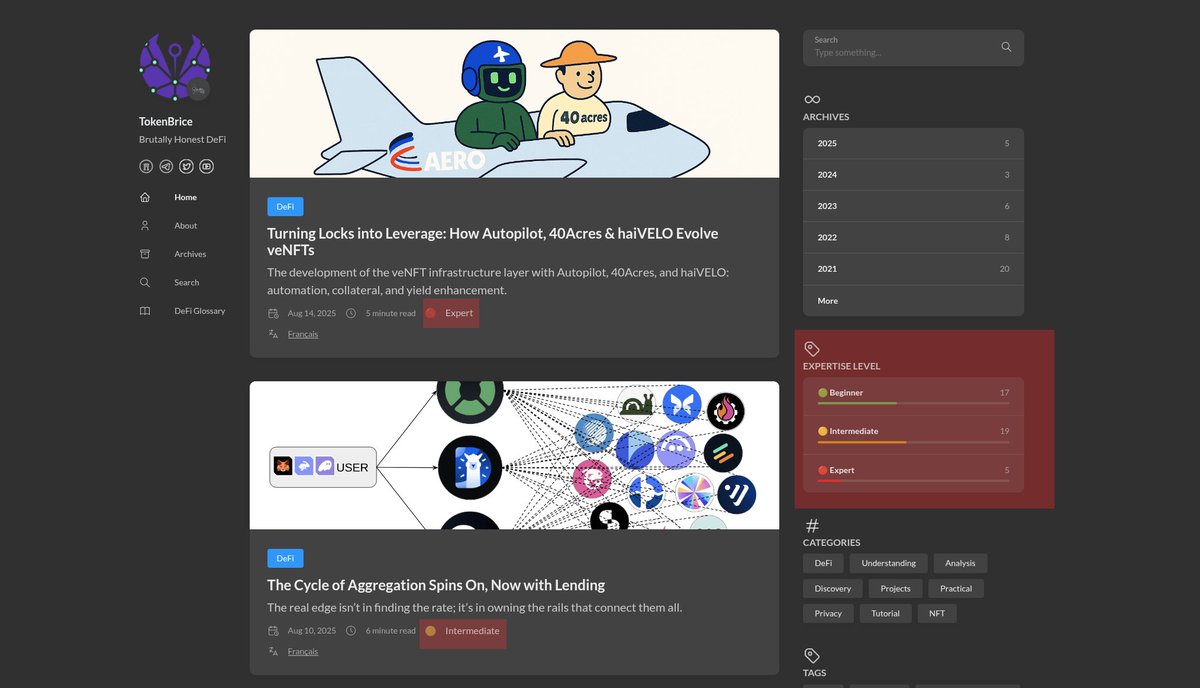Viewport: 1200px width, 688px height.
Task: Filter by Beginner expertise level
Action: pos(913,396)
